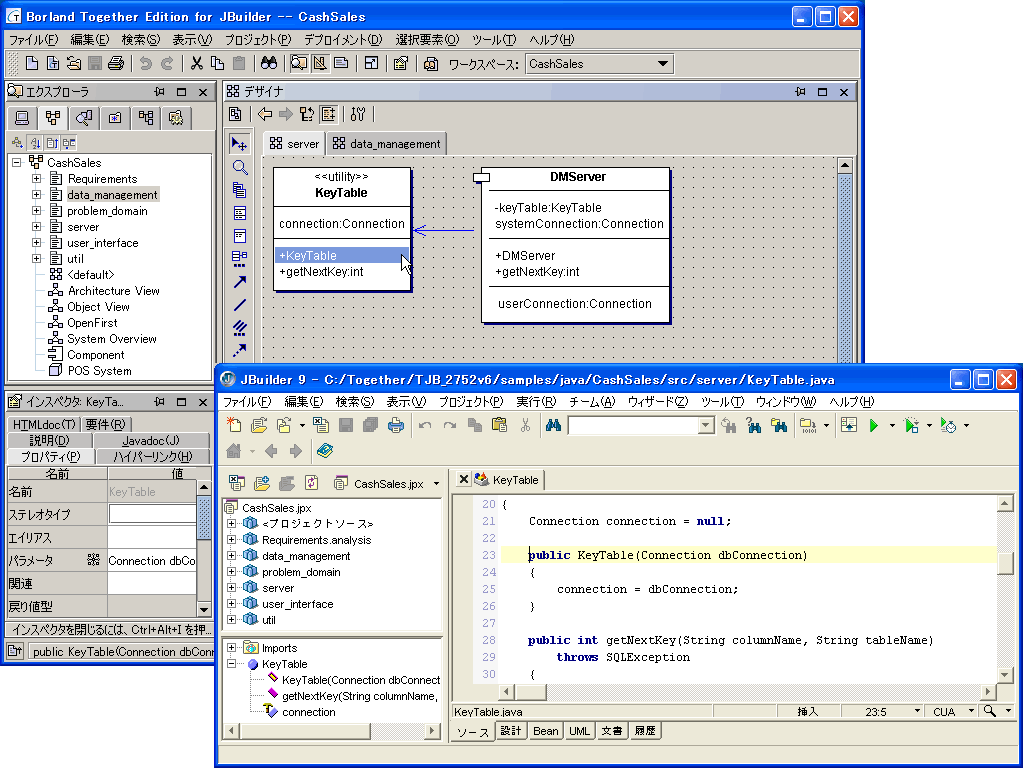The height and width of the screenshot is (768, 1024).
Task: Switch to the UML tab in JBuilder
Action: 579,731
